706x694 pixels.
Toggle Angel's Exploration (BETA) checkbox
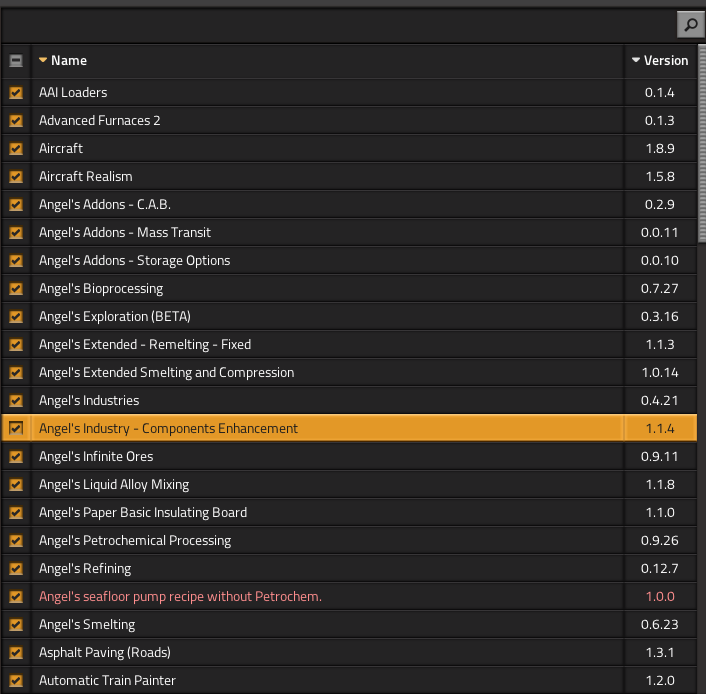click(16, 316)
